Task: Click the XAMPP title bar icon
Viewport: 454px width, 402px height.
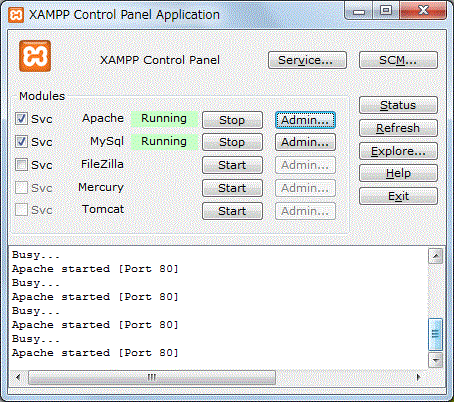Action: [x=16, y=15]
